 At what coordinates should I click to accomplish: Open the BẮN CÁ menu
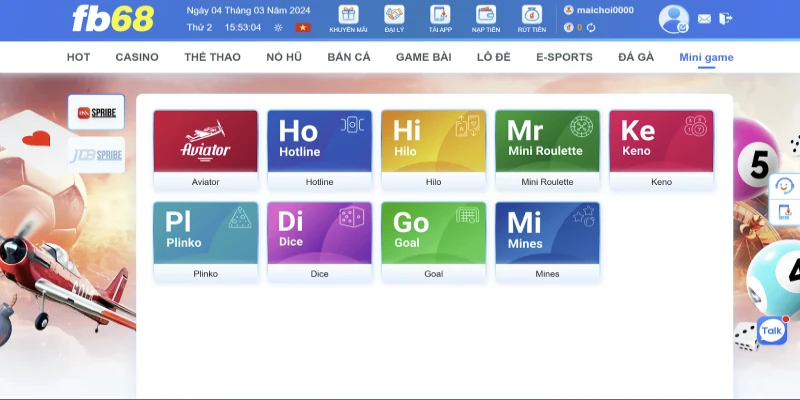(x=349, y=57)
